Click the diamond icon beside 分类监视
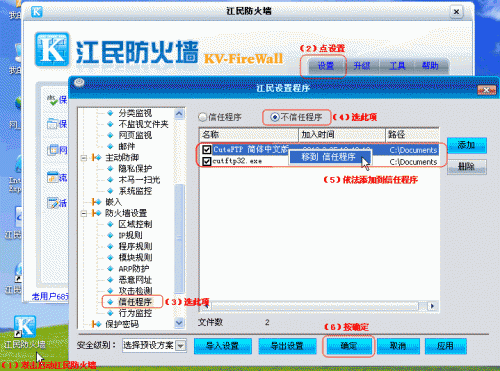 pos(110,113)
